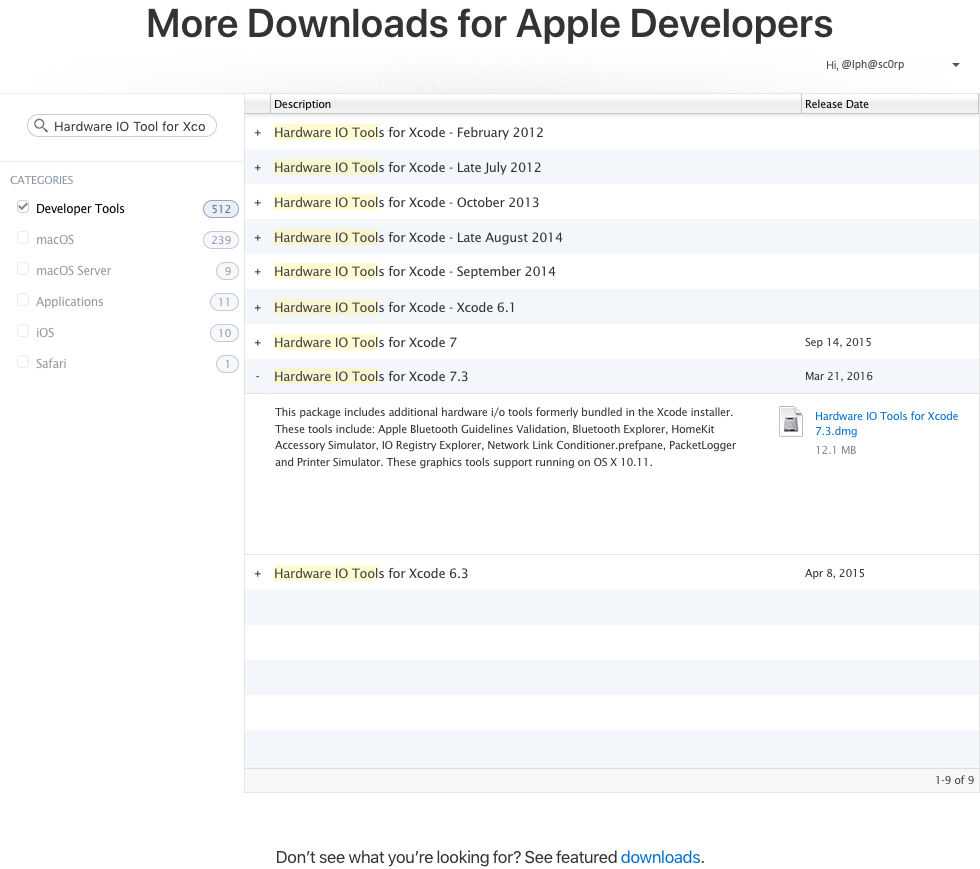Select the Apr 8, 2015 release date
The image size is (980, 869).
point(834,573)
